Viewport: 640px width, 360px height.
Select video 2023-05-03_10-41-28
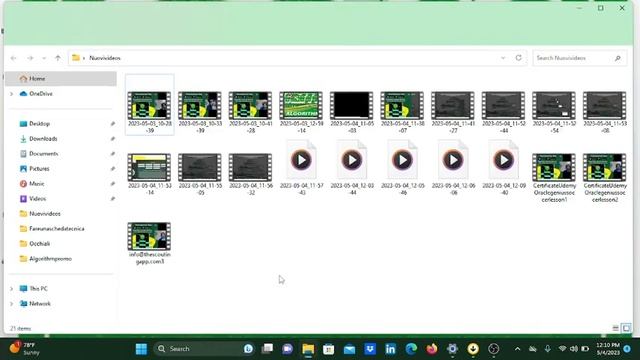coord(251,112)
